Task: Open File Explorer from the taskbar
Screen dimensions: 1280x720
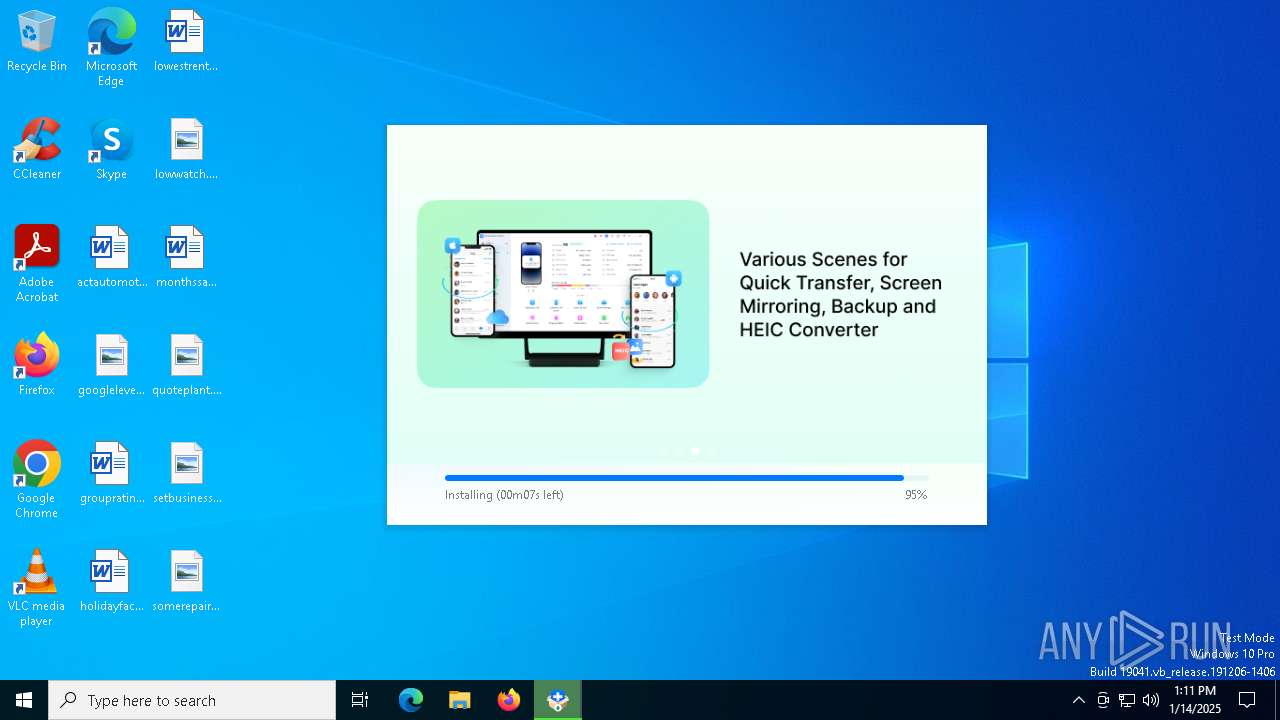Action: coord(460,700)
